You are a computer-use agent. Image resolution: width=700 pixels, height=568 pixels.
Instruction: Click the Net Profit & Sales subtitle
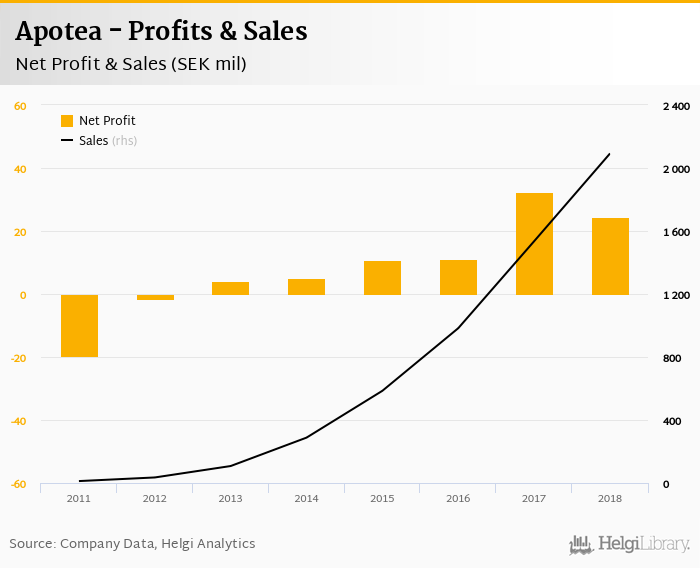point(131,64)
